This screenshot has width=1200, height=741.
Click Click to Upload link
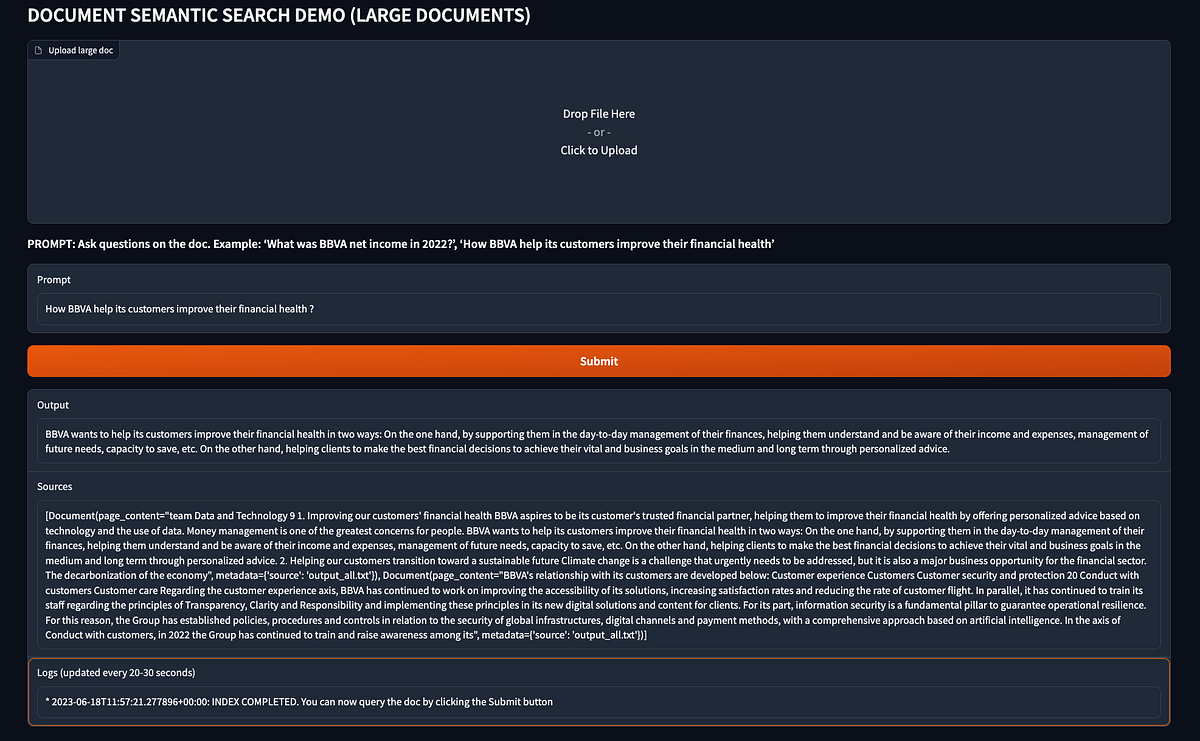click(x=598, y=149)
